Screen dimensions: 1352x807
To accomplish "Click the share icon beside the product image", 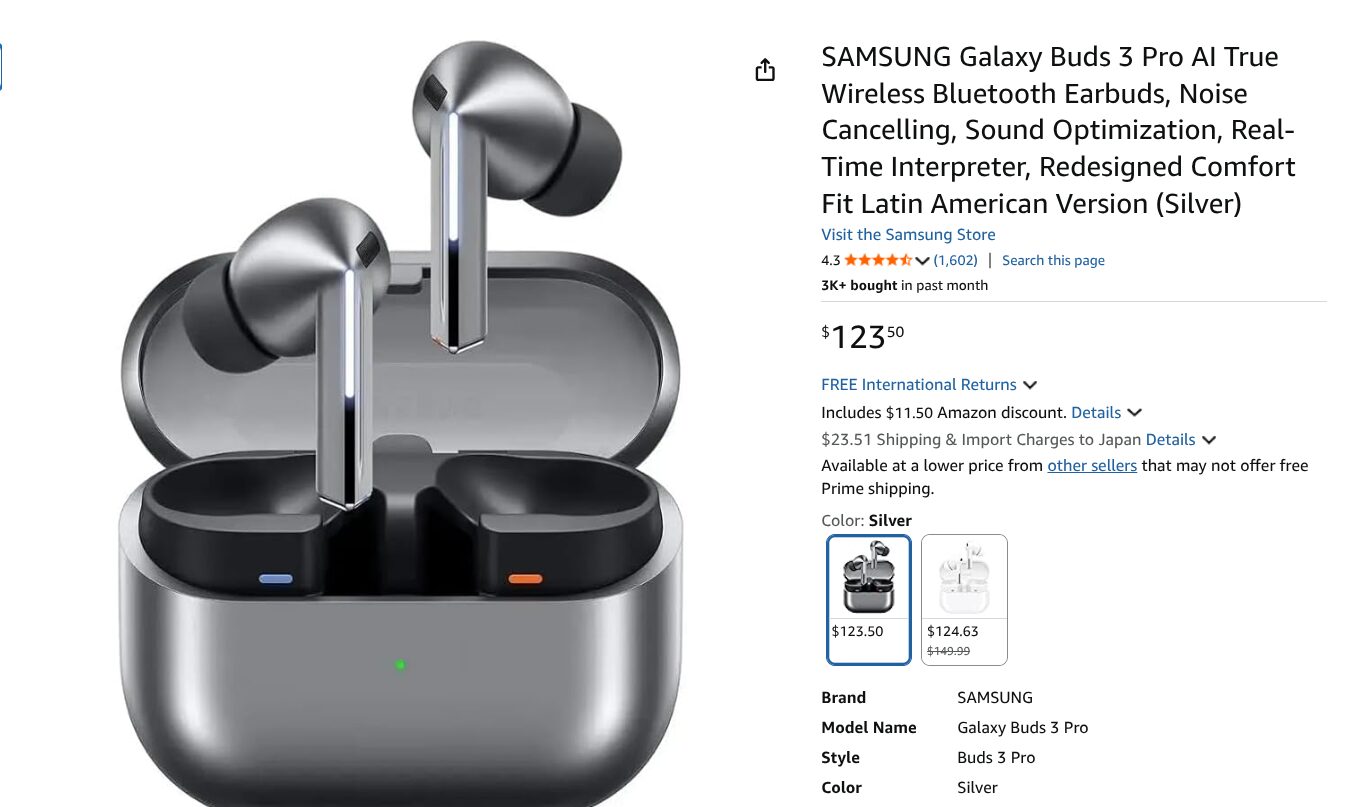I will 765,70.
